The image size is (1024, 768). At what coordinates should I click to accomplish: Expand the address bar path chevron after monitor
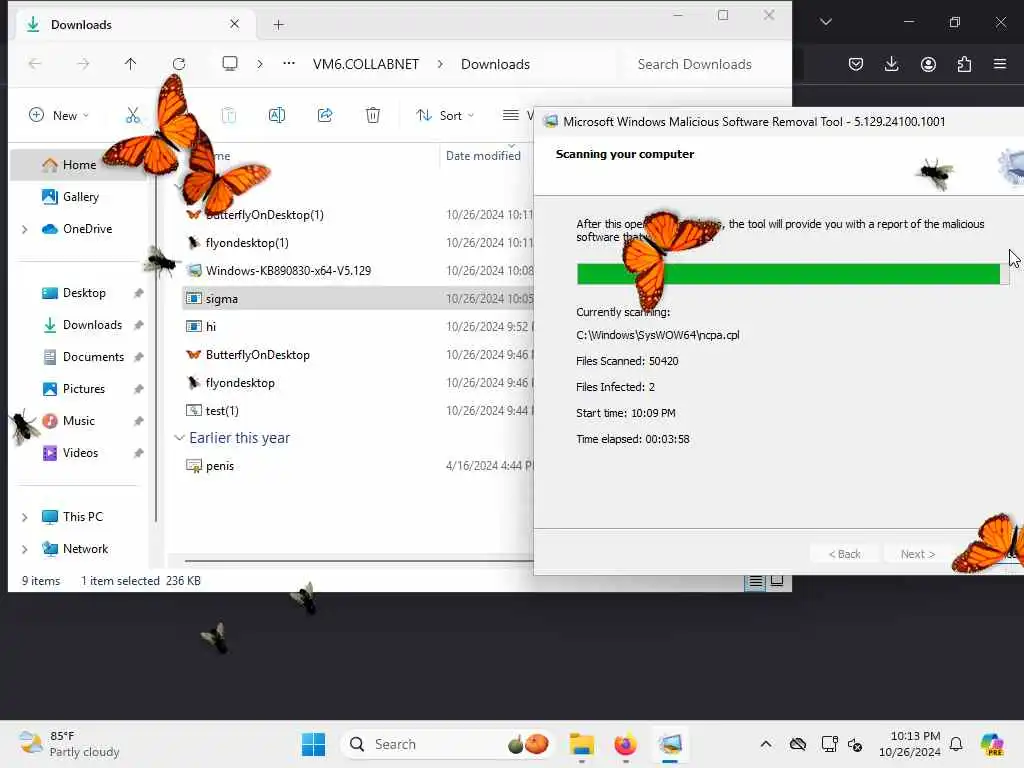pyautogui.click(x=260, y=64)
